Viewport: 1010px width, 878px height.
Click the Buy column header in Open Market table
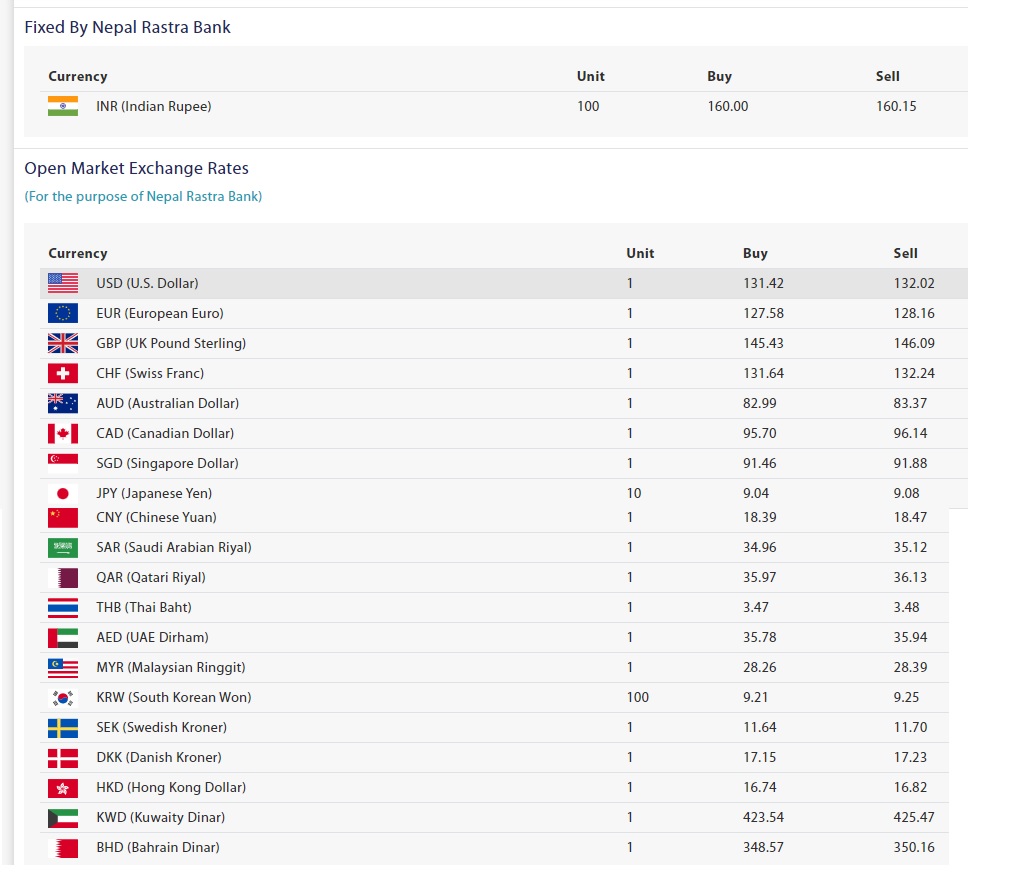[755, 253]
